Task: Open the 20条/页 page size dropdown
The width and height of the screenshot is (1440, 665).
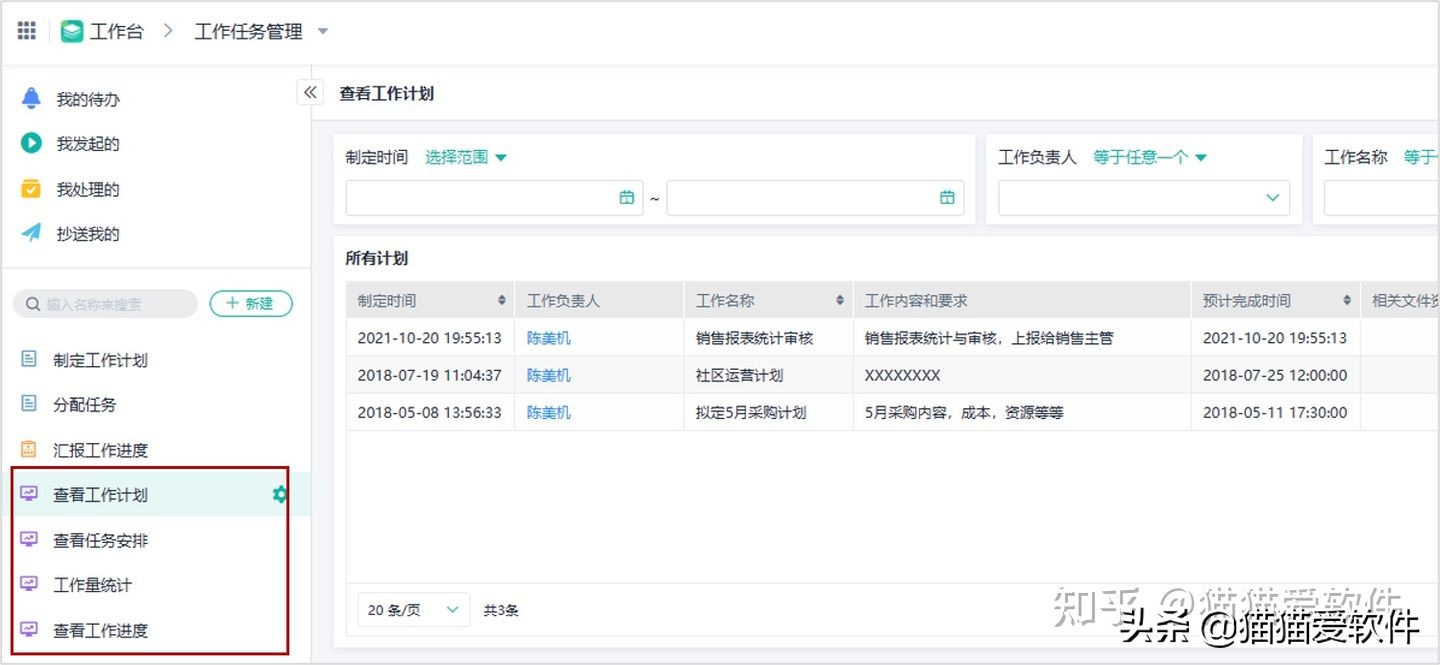Action: coord(413,609)
